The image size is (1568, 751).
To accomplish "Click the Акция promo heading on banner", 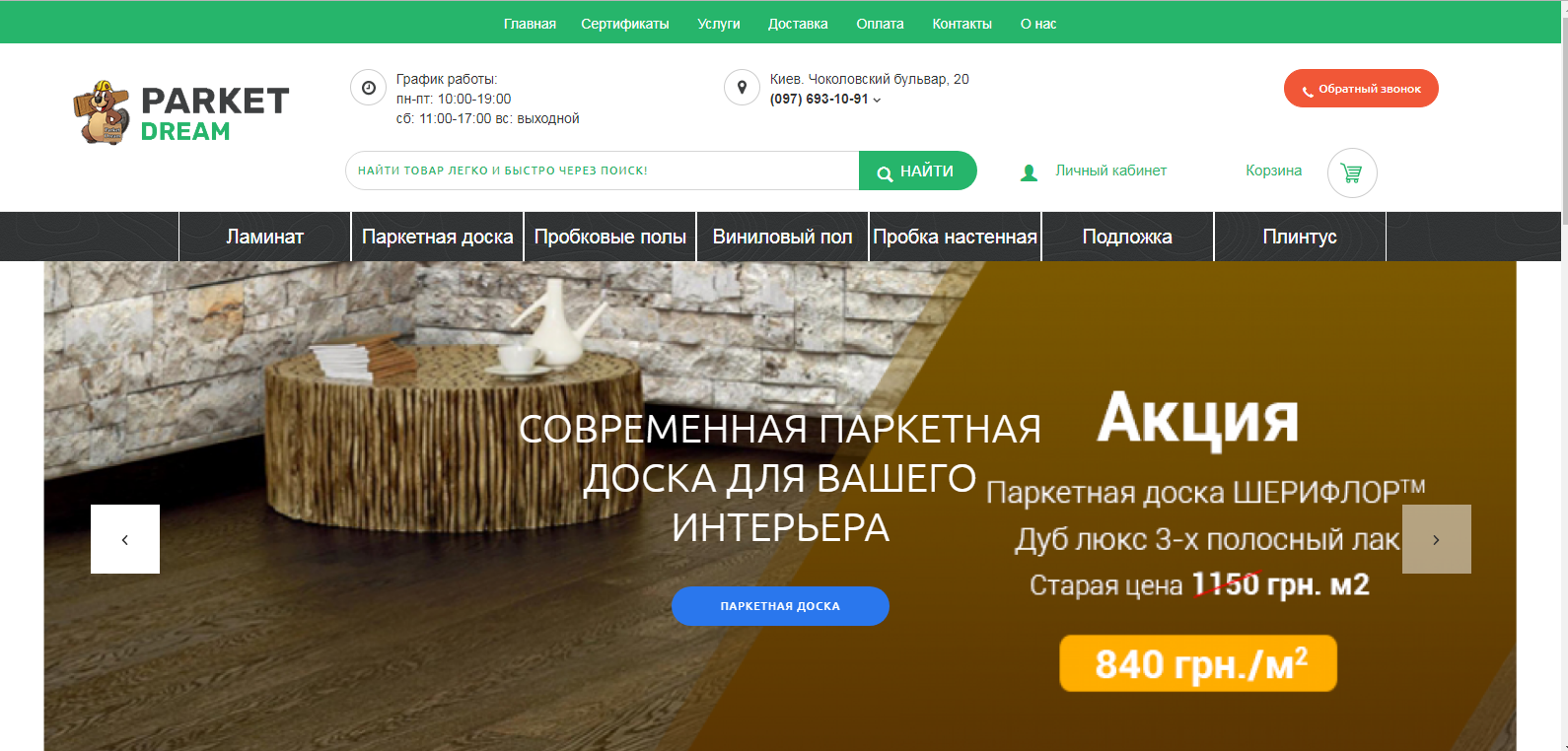I will (1198, 419).
